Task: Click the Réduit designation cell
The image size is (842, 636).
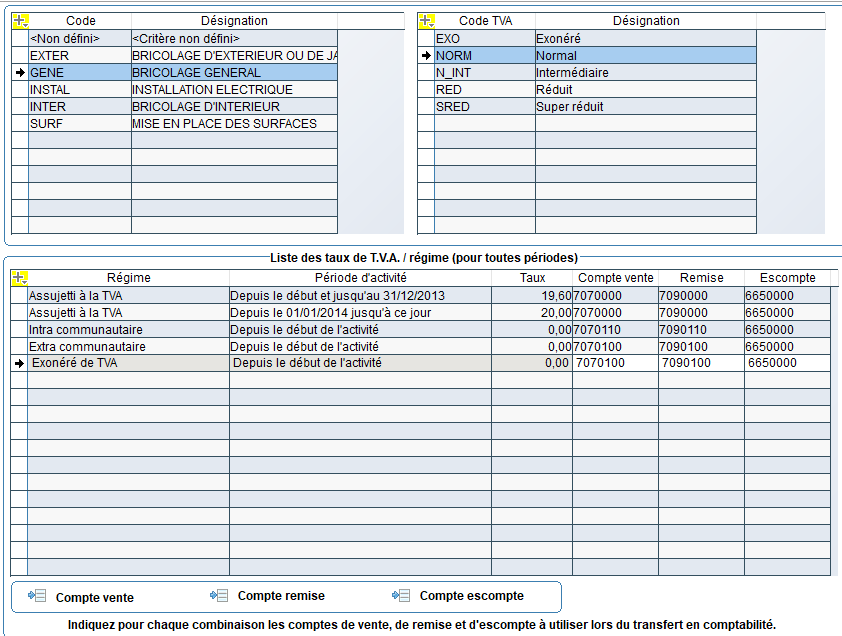Action: 646,90
